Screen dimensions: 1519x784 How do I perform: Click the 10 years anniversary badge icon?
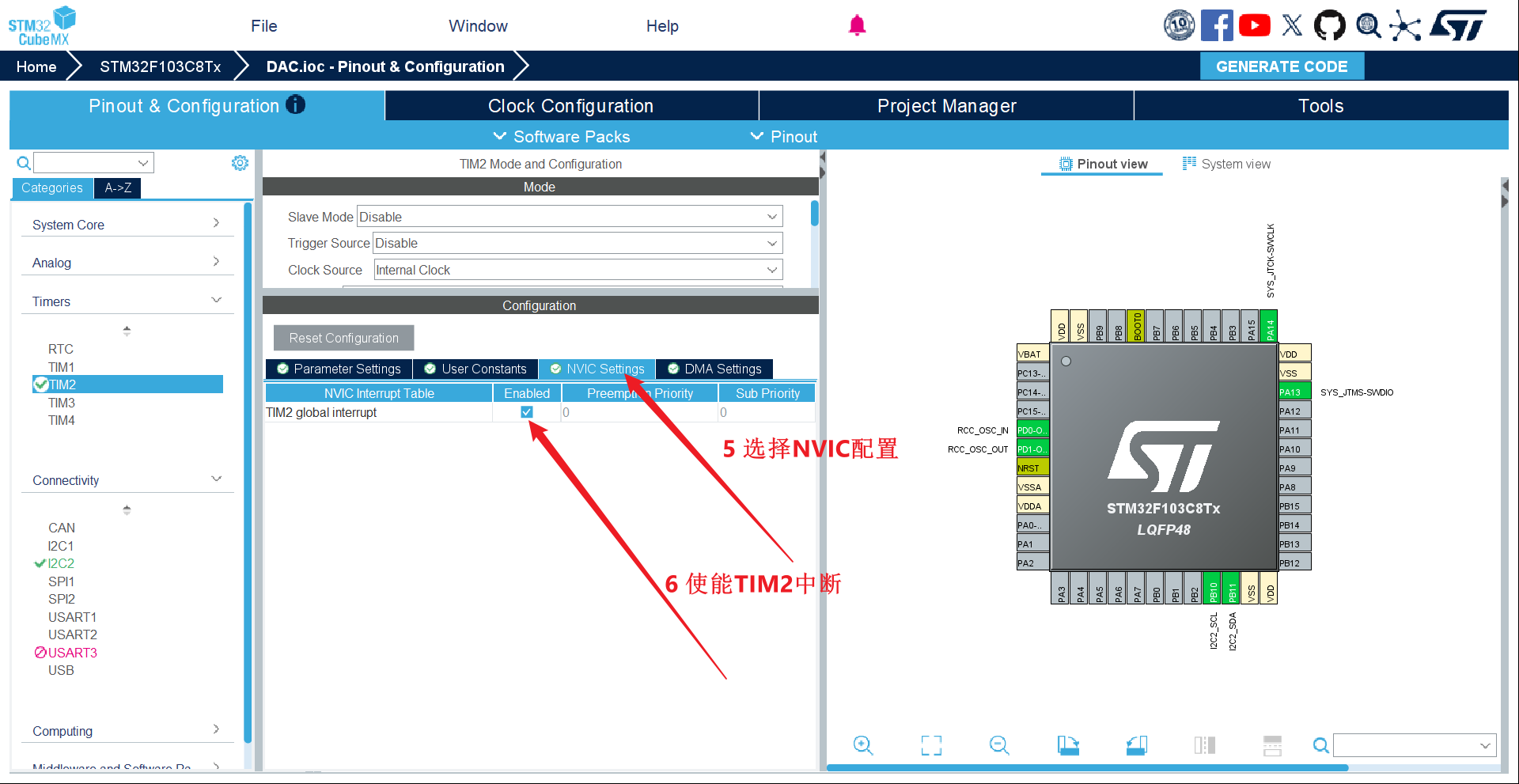tap(1179, 25)
